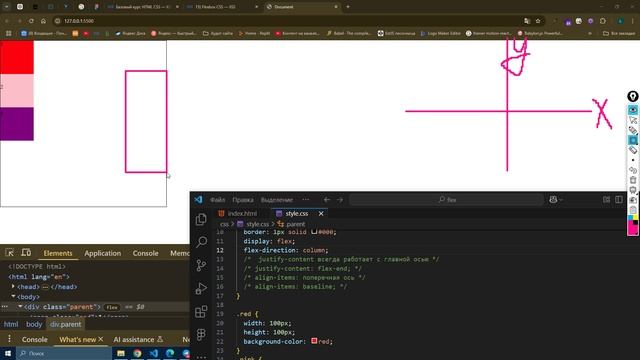The width and height of the screenshot is (640, 360).
Task: Close the What's new drawer tab
Action: (x=100, y=339)
